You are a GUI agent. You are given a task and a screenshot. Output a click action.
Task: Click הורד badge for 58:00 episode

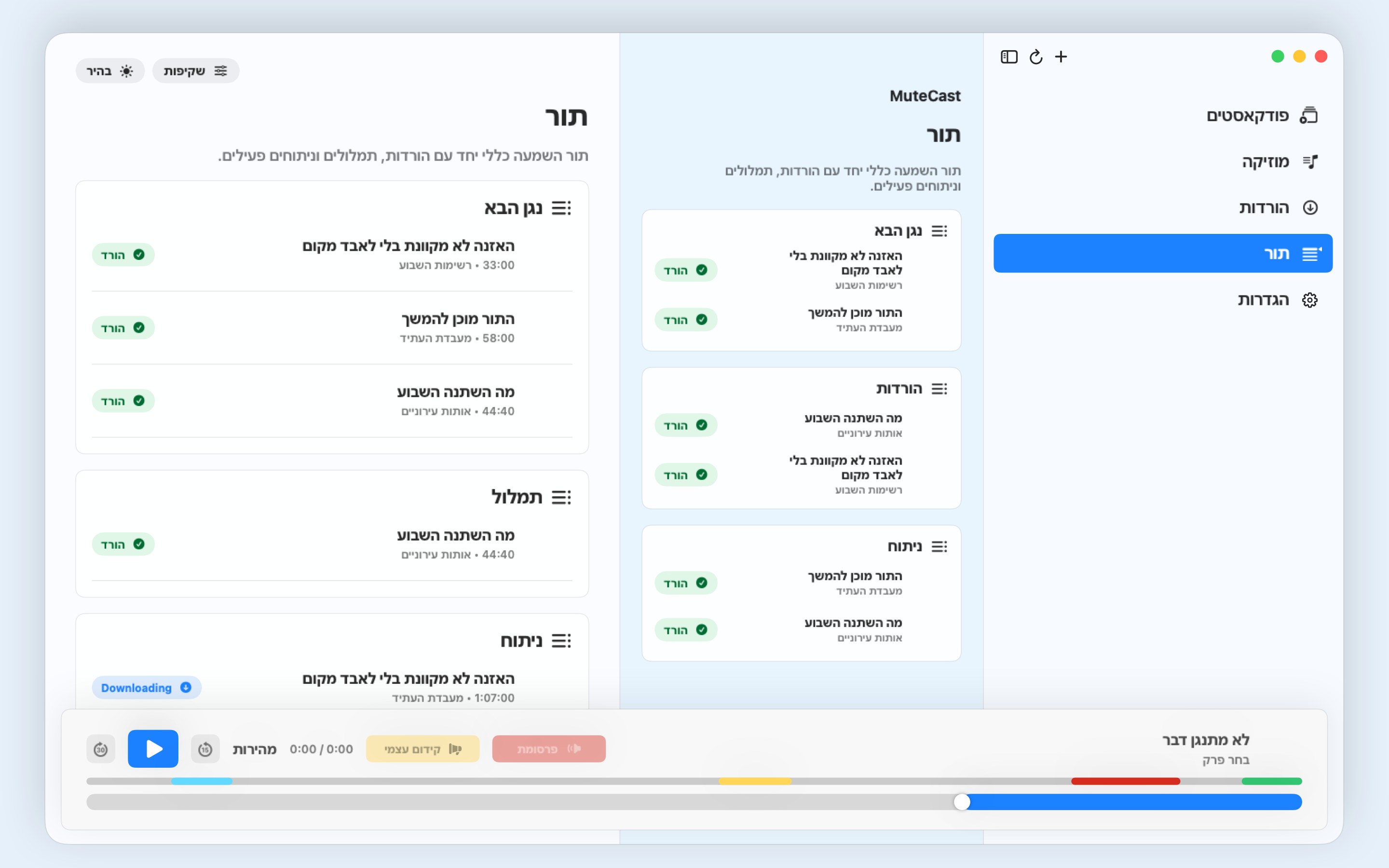pos(123,327)
